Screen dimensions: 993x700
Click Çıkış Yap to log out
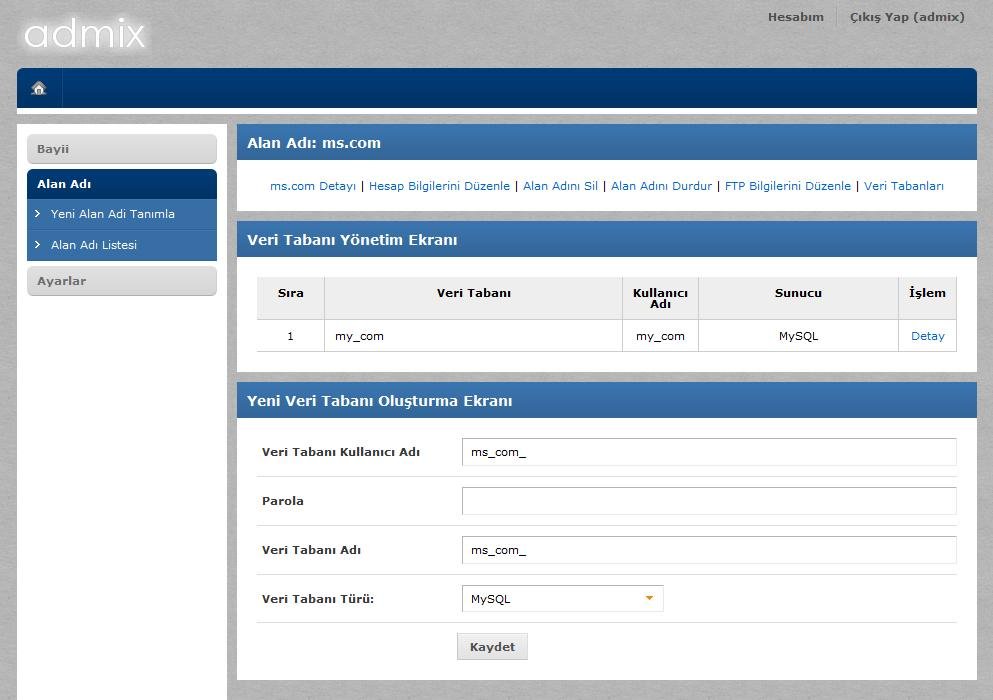tap(906, 16)
